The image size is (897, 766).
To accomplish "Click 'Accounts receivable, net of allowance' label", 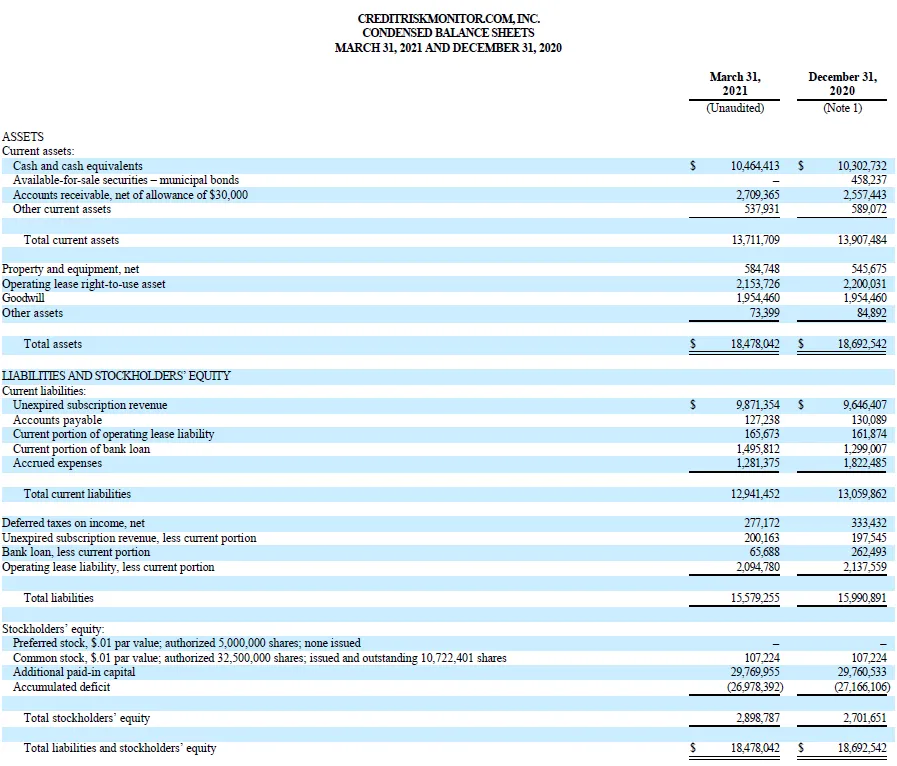I will pos(130,195).
